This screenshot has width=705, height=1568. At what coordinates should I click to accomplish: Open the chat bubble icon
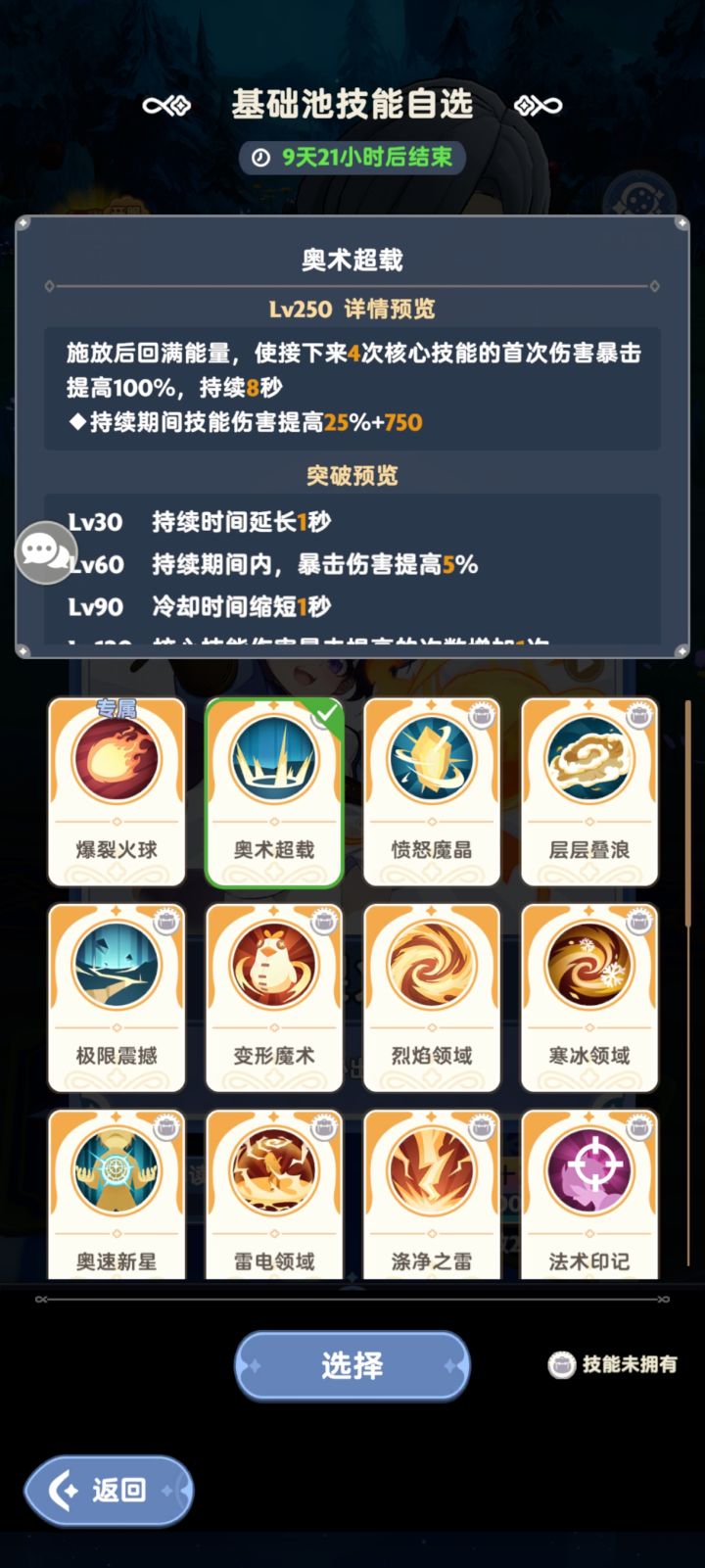(45, 552)
